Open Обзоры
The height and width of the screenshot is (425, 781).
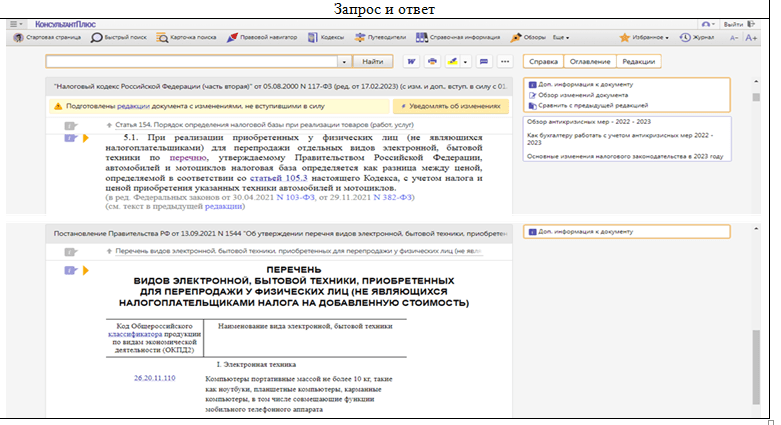coord(528,37)
